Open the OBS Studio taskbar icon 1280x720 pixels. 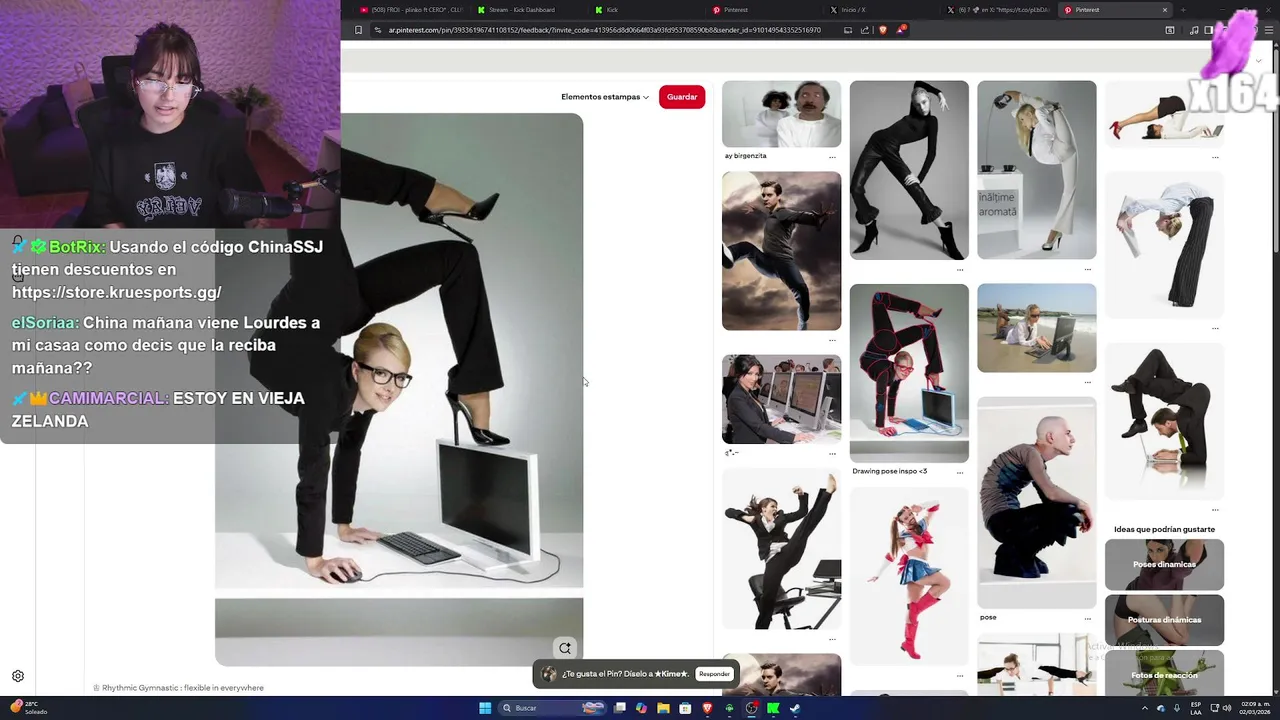click(752, 708)
